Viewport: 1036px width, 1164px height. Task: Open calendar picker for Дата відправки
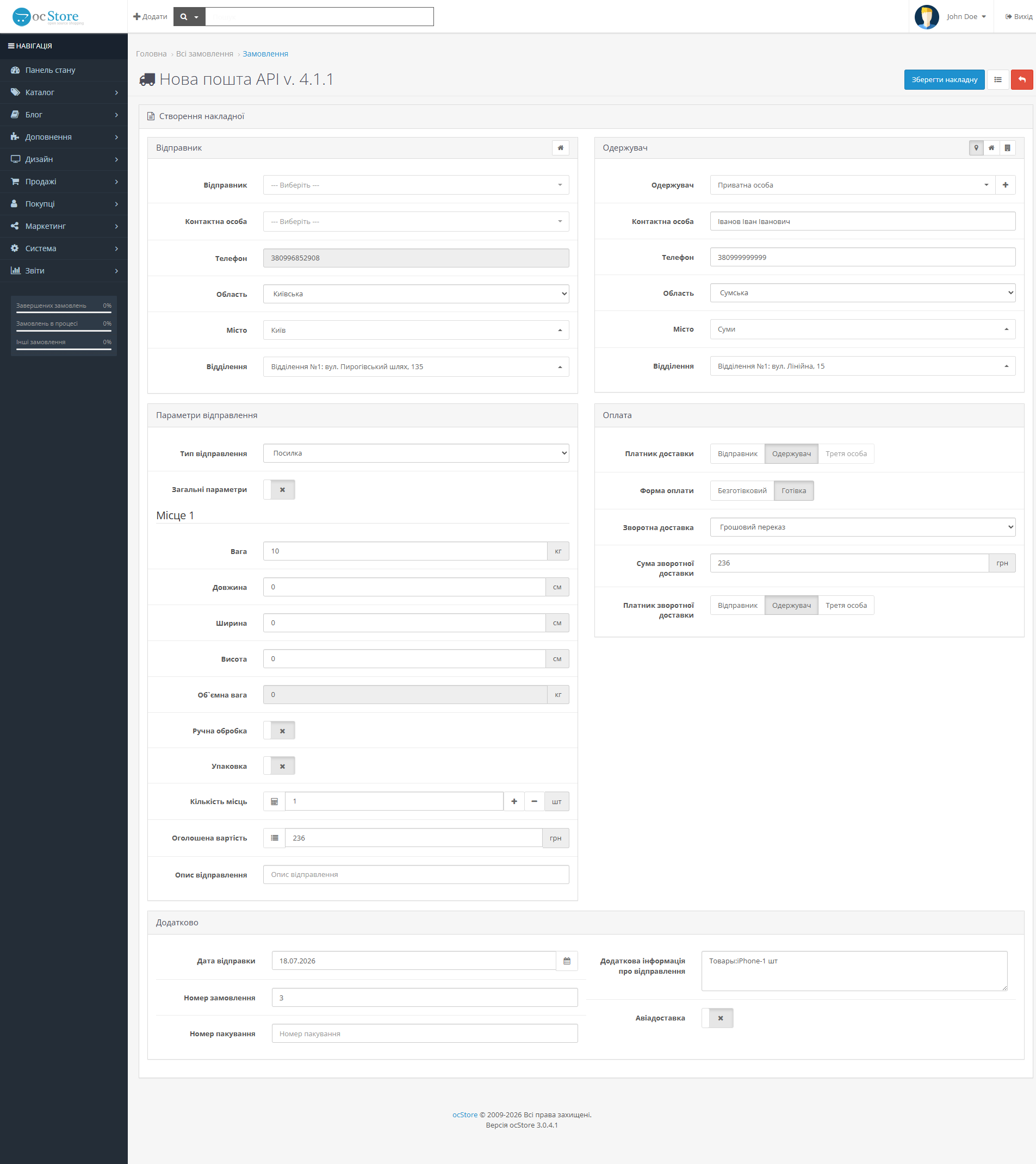[x=567, y=961]
